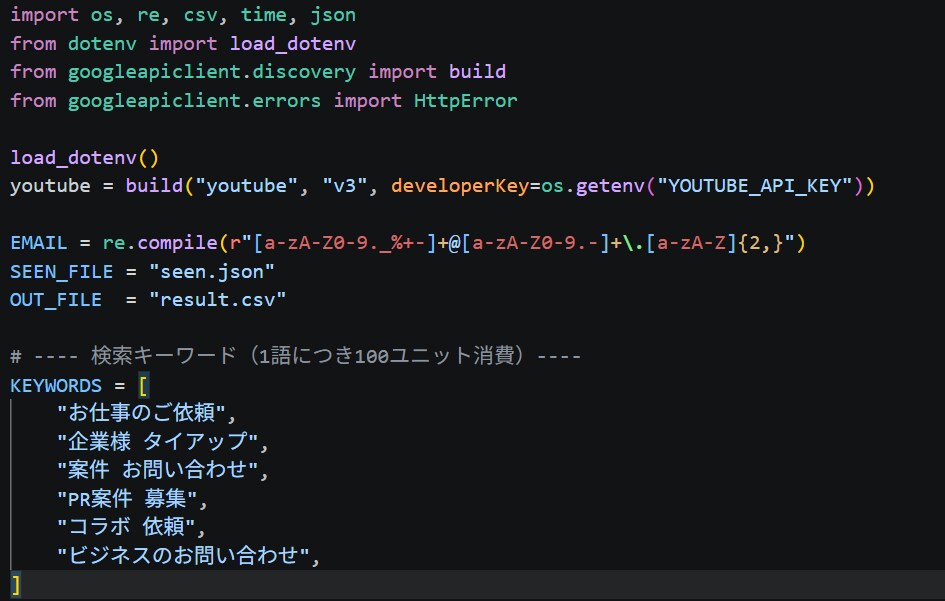Click the "seen.json" string
This screenshot has height=601, width=945.
tap(212, 272)
